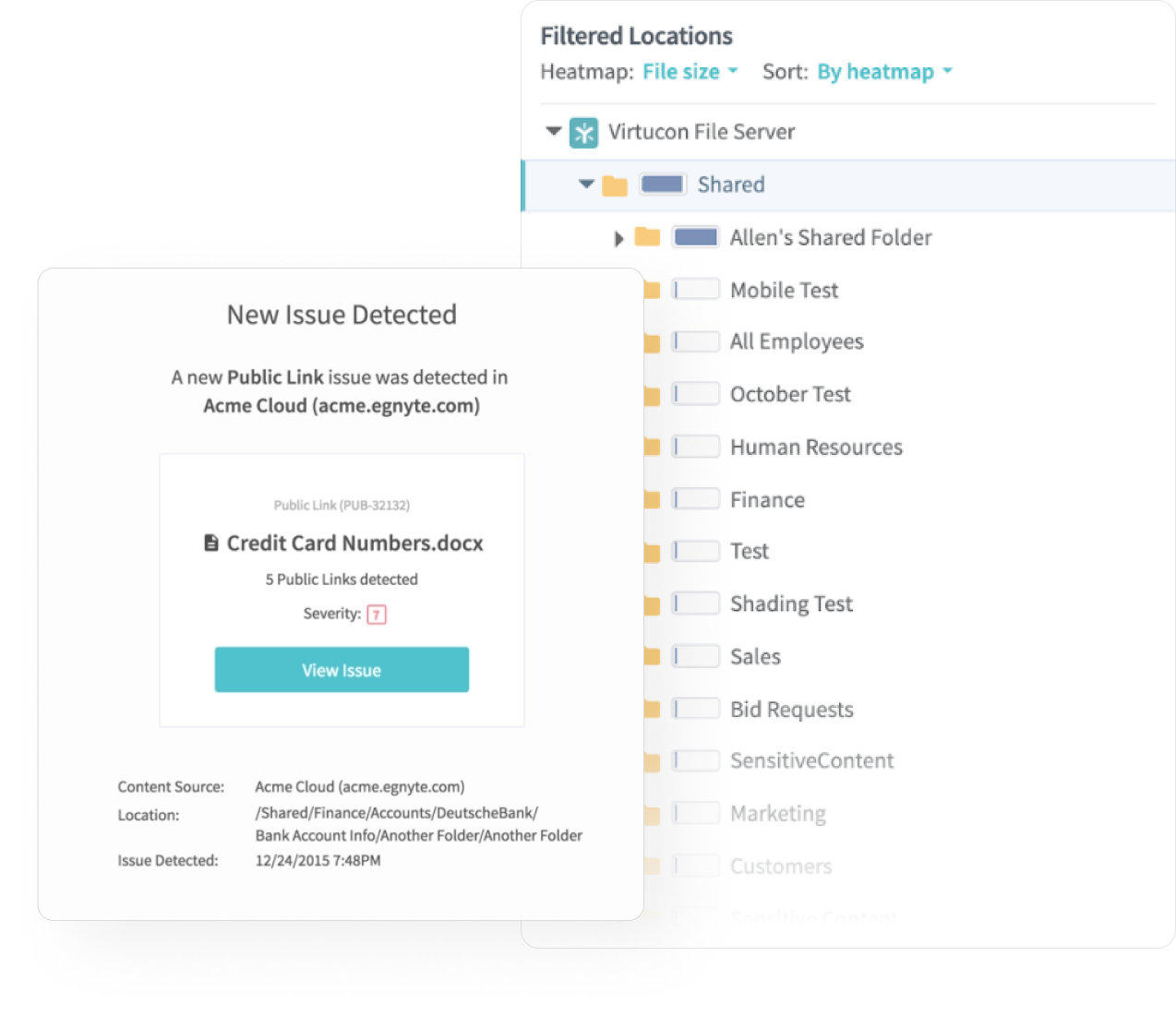Open the Heatmap File size dropdown
1176x1016 pixels.
click(x=690, y=72)
